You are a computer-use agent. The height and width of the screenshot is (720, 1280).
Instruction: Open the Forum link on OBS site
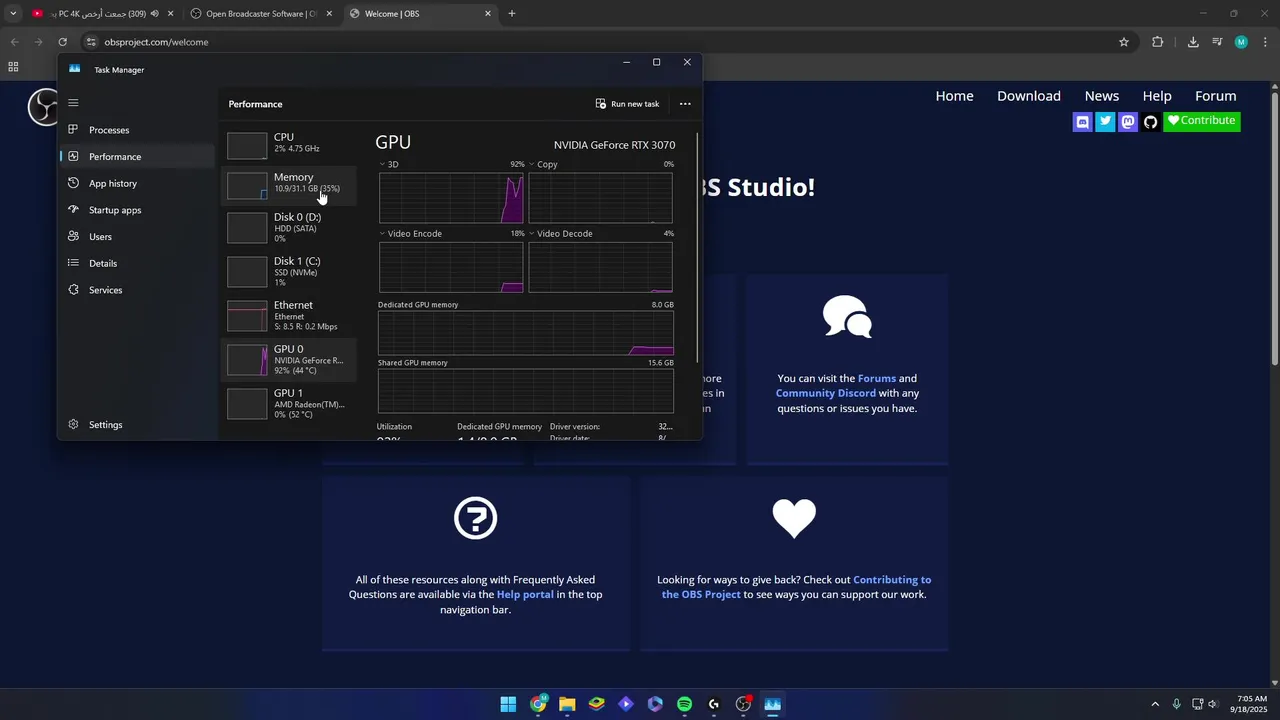point(1216,96)
